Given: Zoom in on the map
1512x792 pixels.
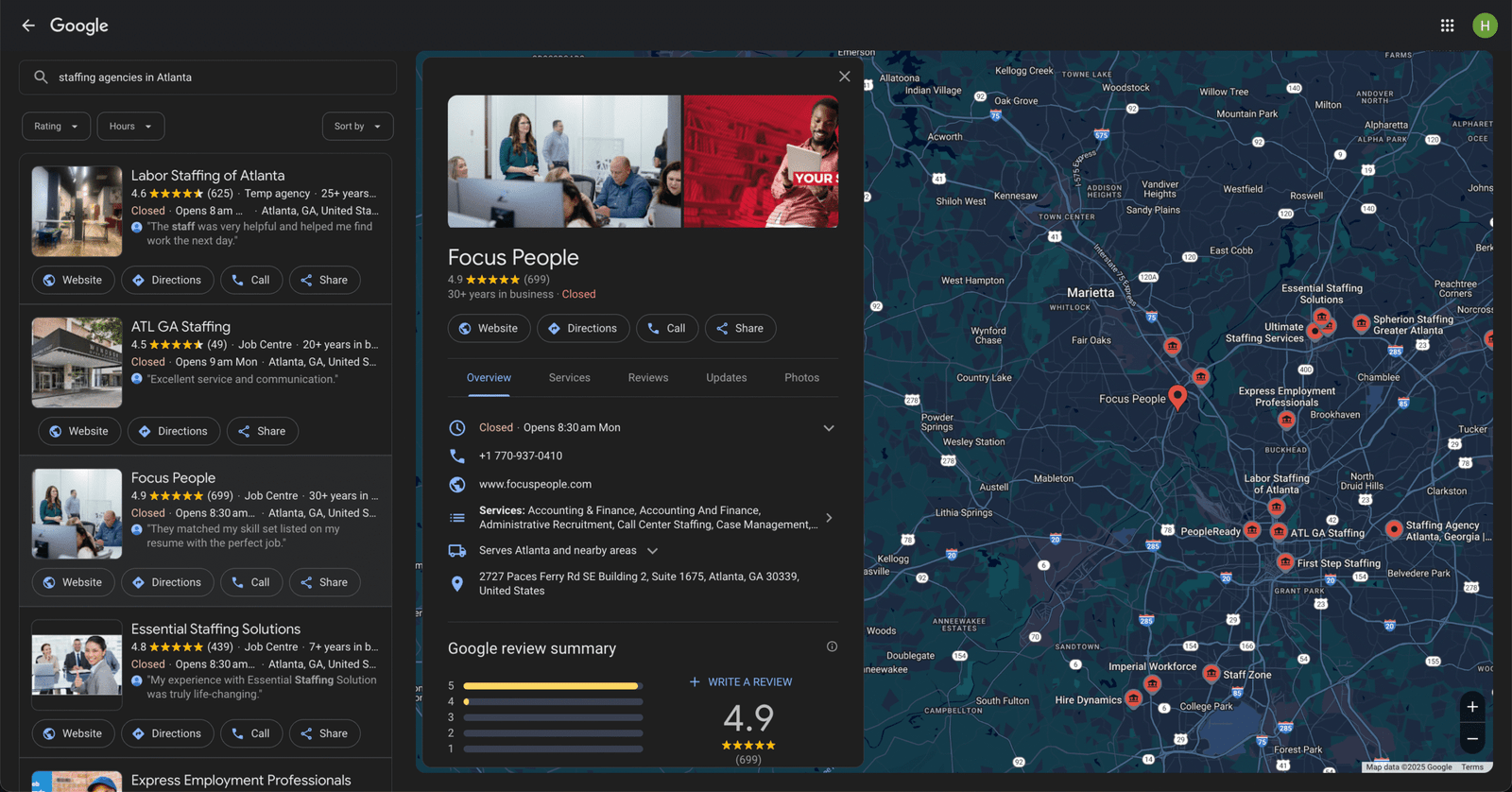Looking at the screenshot, I should (1472, 707).
